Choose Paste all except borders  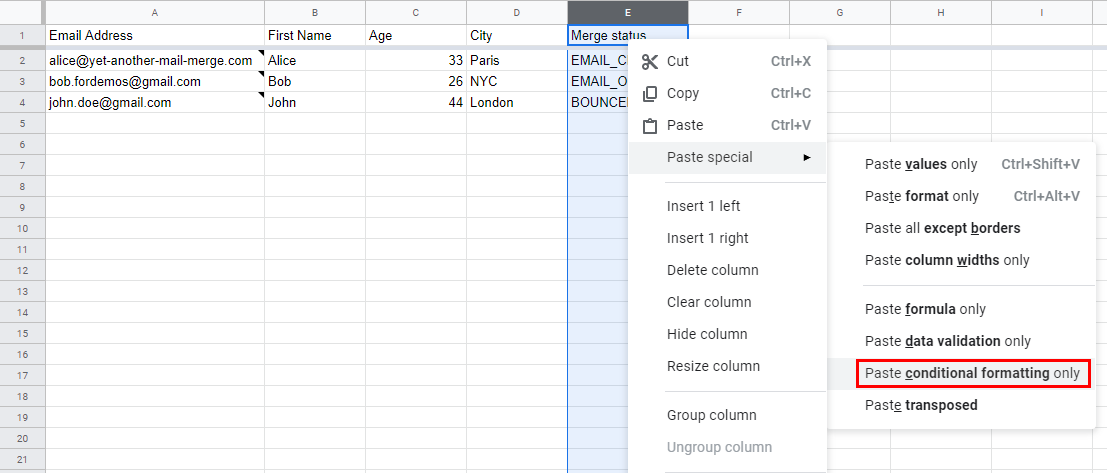(x=942, y=228)
